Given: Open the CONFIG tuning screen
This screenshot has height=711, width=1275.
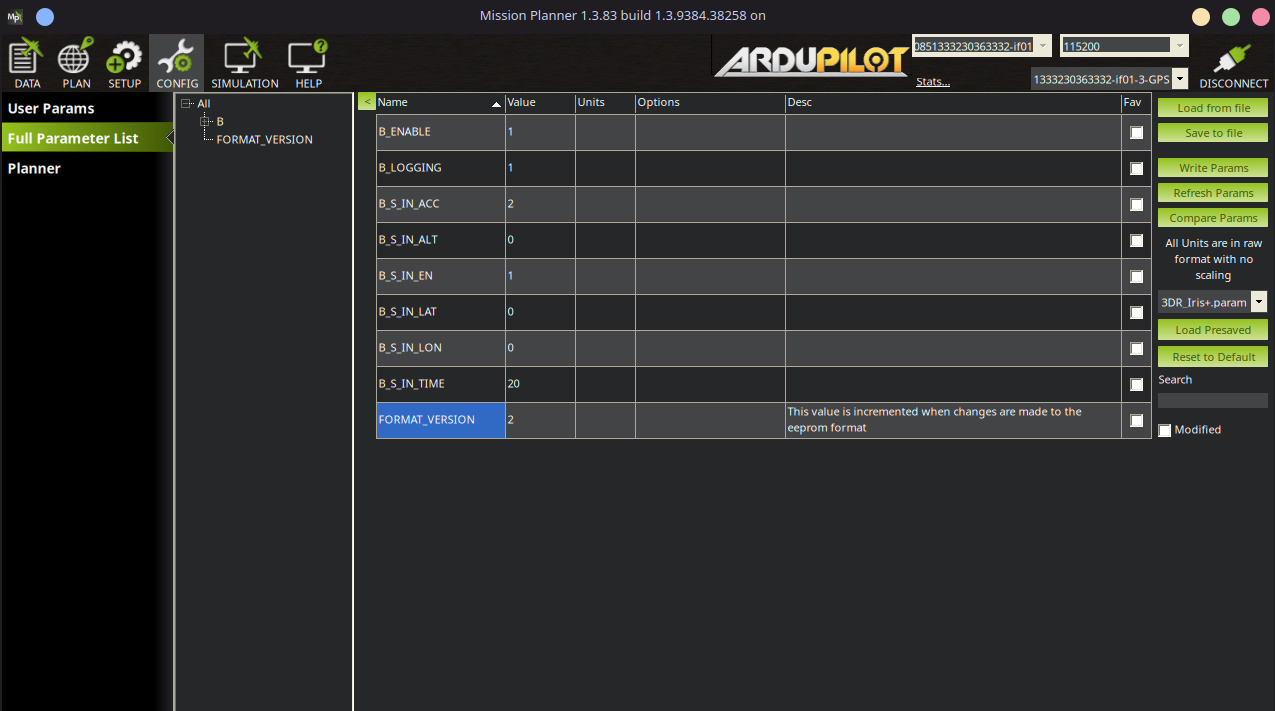Looking at the screenshot, I should [x=177, y=64].
